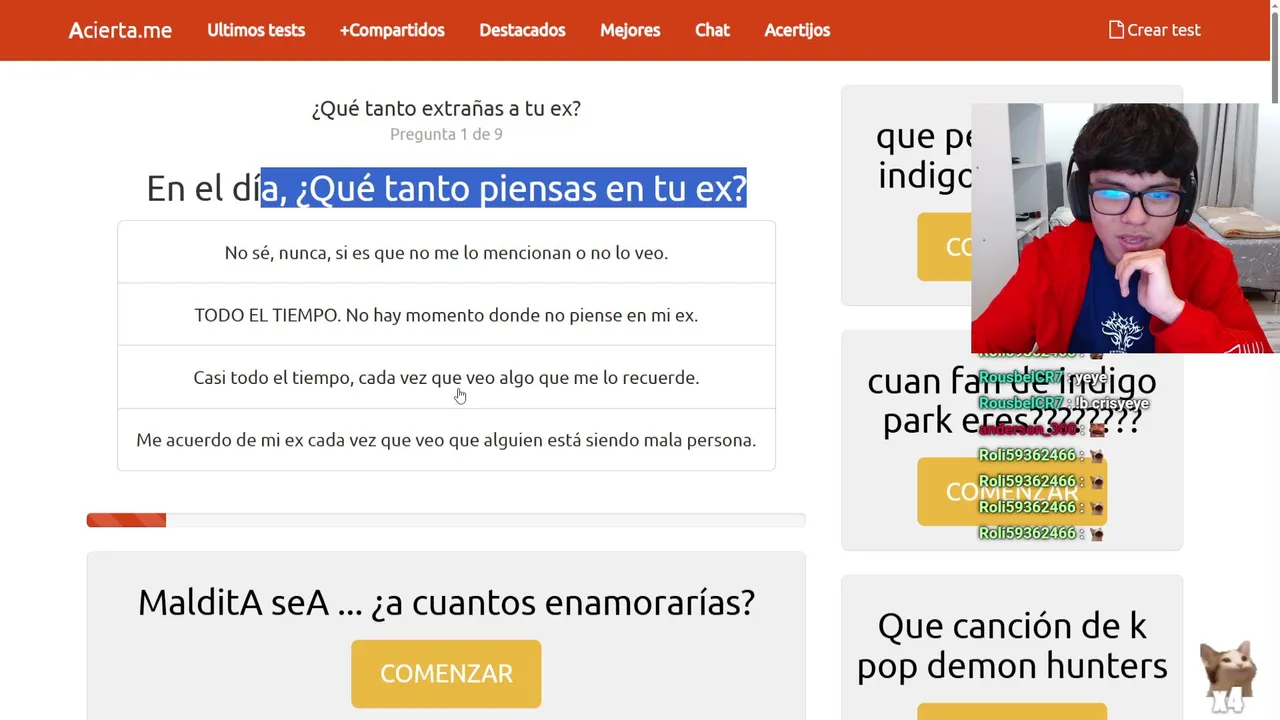Click the streamer webcam overlay
The height and width of the screenshot is (720, 1280).
point(1125,228)
